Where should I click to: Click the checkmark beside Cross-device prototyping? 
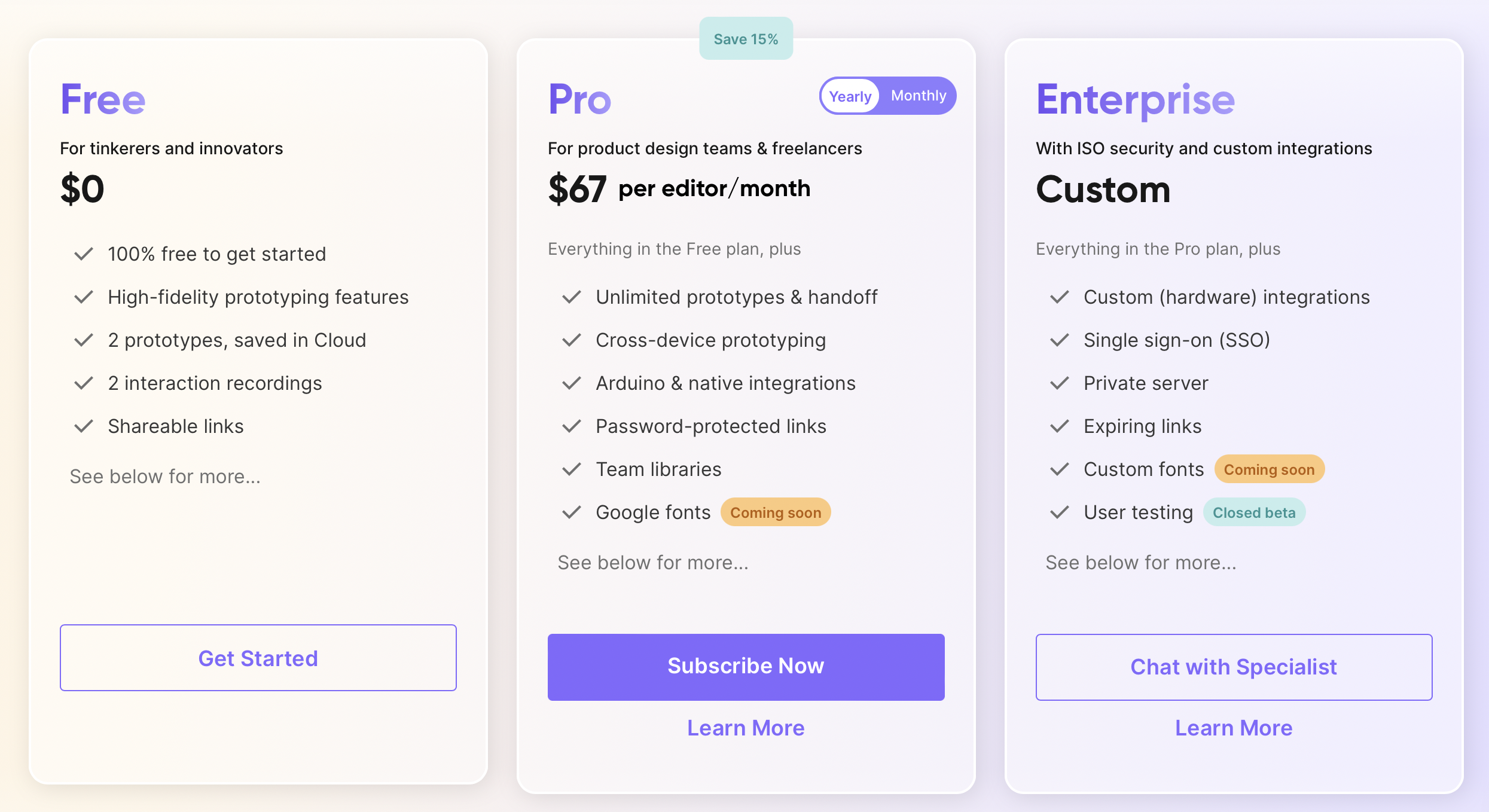[571, 340]
